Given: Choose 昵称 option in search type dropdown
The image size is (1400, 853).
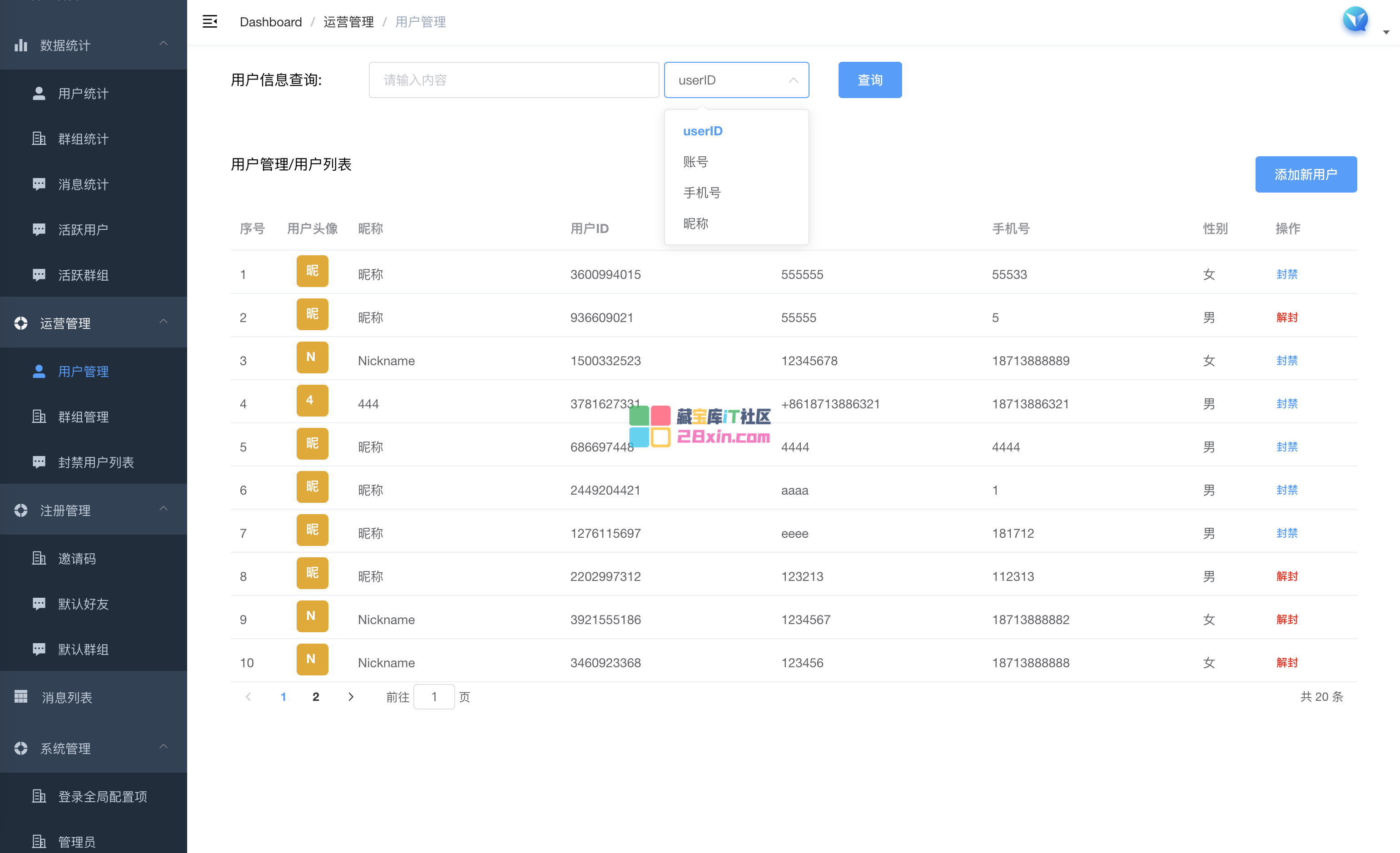Looking at the screenshot, I should [x=695, y=223].
